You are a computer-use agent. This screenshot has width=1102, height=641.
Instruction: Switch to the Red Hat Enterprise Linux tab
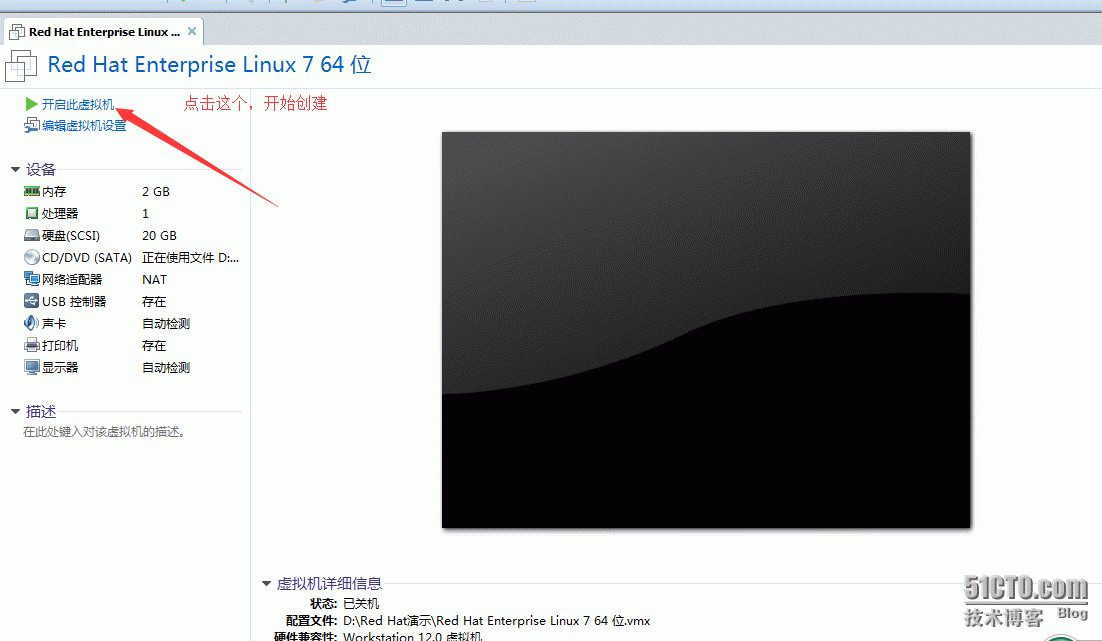[x=104, y=32]
